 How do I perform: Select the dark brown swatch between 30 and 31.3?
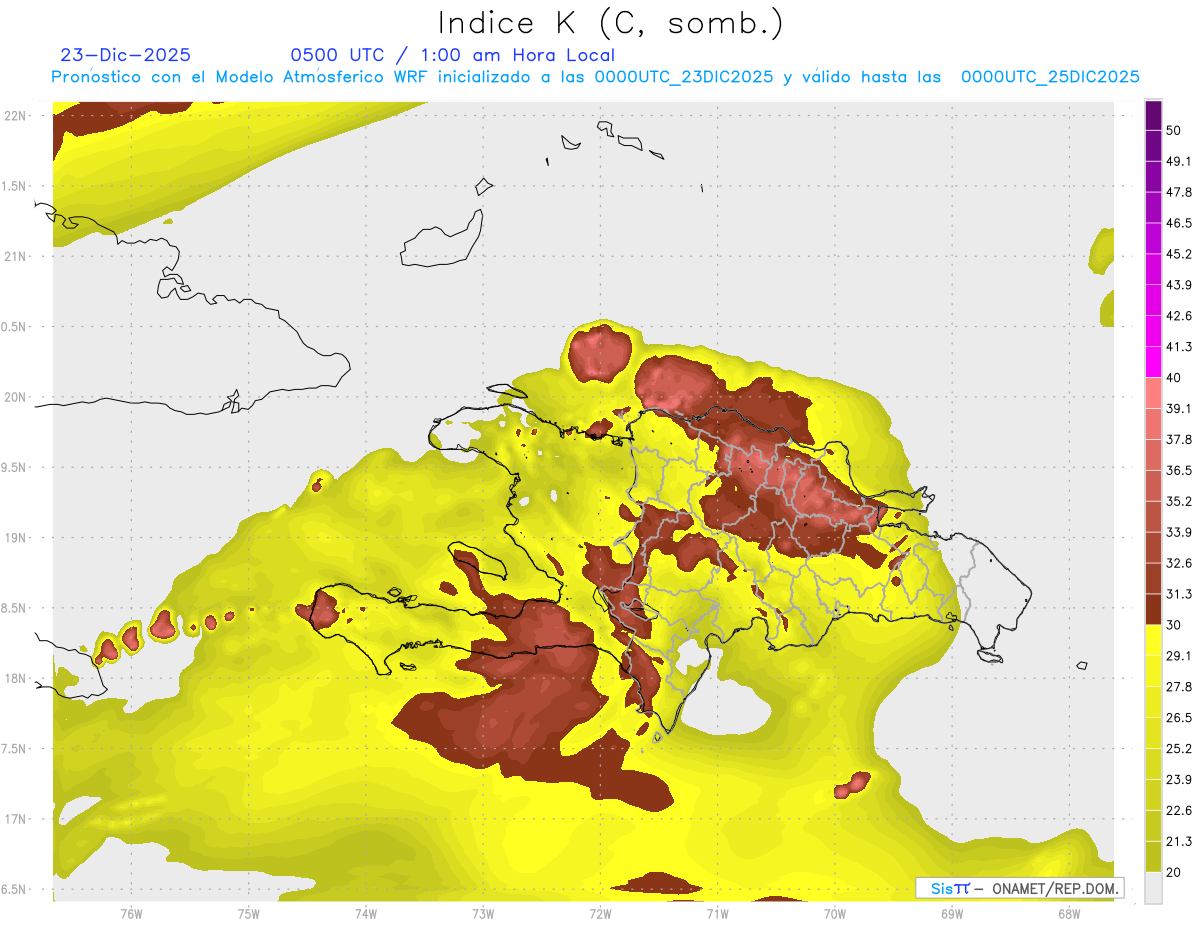click(1153, 610)
